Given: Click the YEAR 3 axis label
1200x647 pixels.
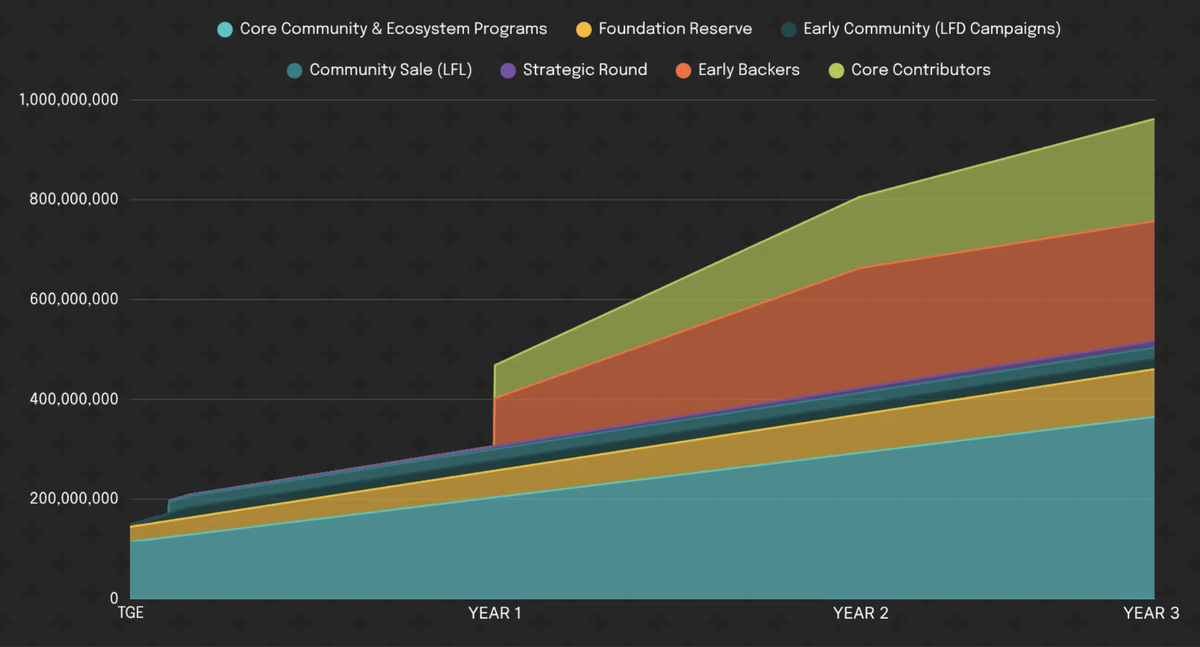Looking at the screenshot, I should click(x=1152, y=613).
